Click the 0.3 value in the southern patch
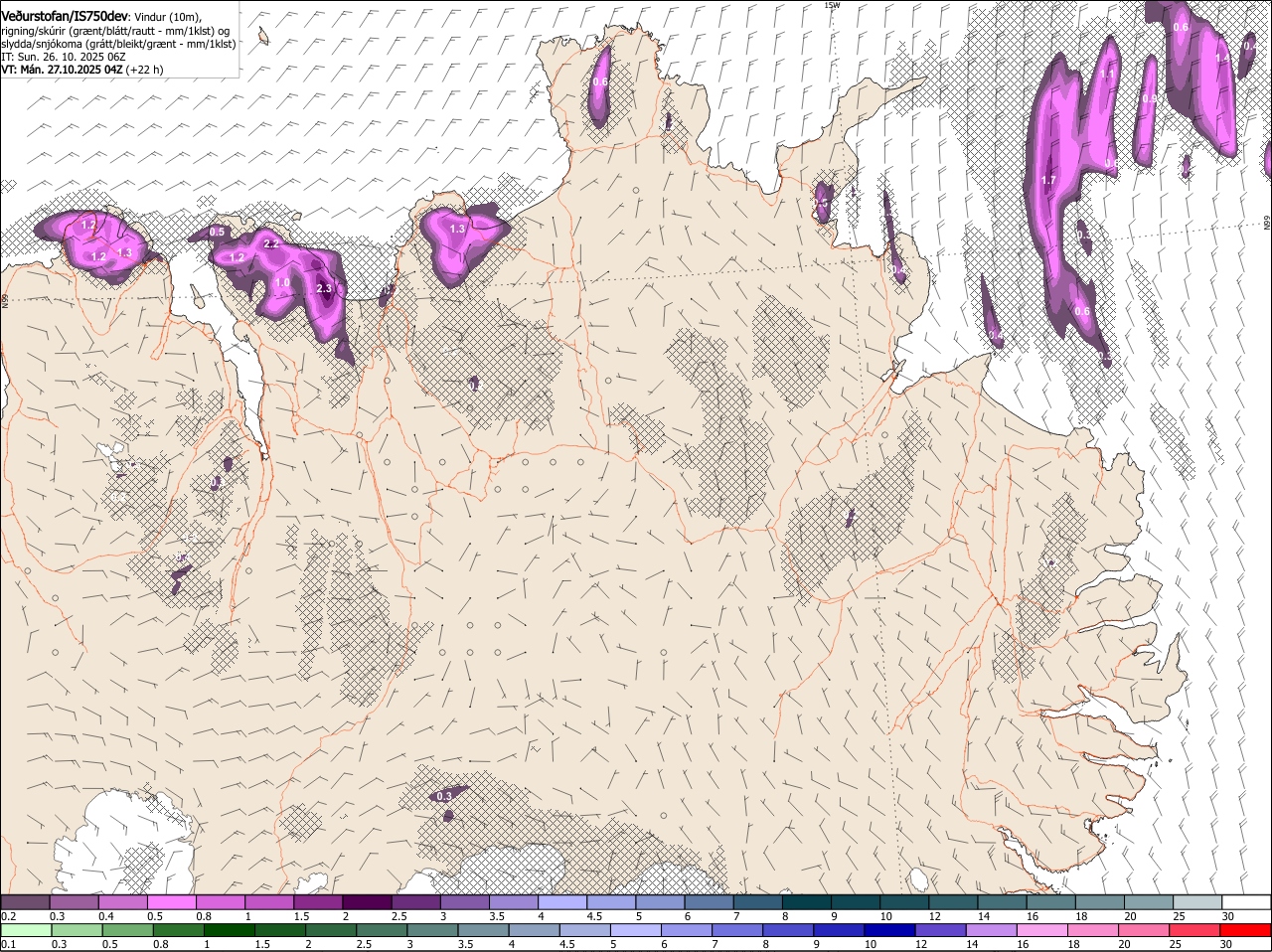 click(x=444, y=796)
